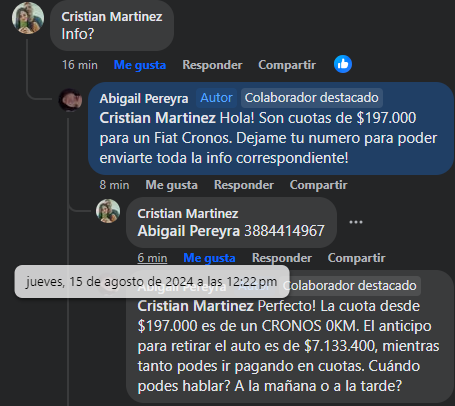This screenshot has height=406, width=455.
Task: Click Compartir under Abigail's cuotas reply
Action: [318, 185]
